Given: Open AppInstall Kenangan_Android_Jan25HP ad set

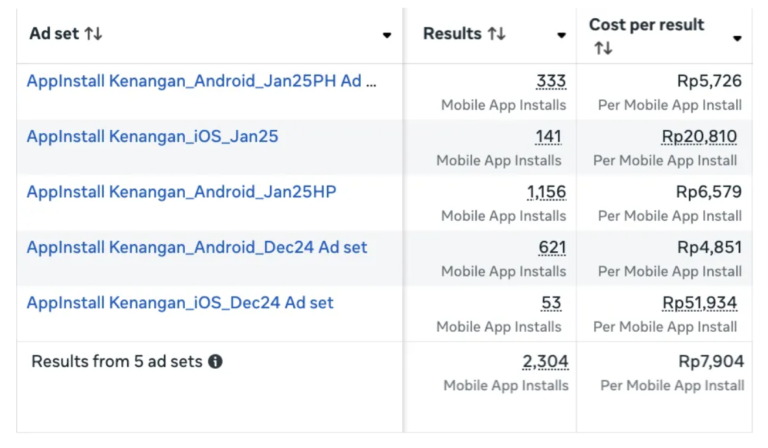Looking at the screenshot, I should 181,192.
